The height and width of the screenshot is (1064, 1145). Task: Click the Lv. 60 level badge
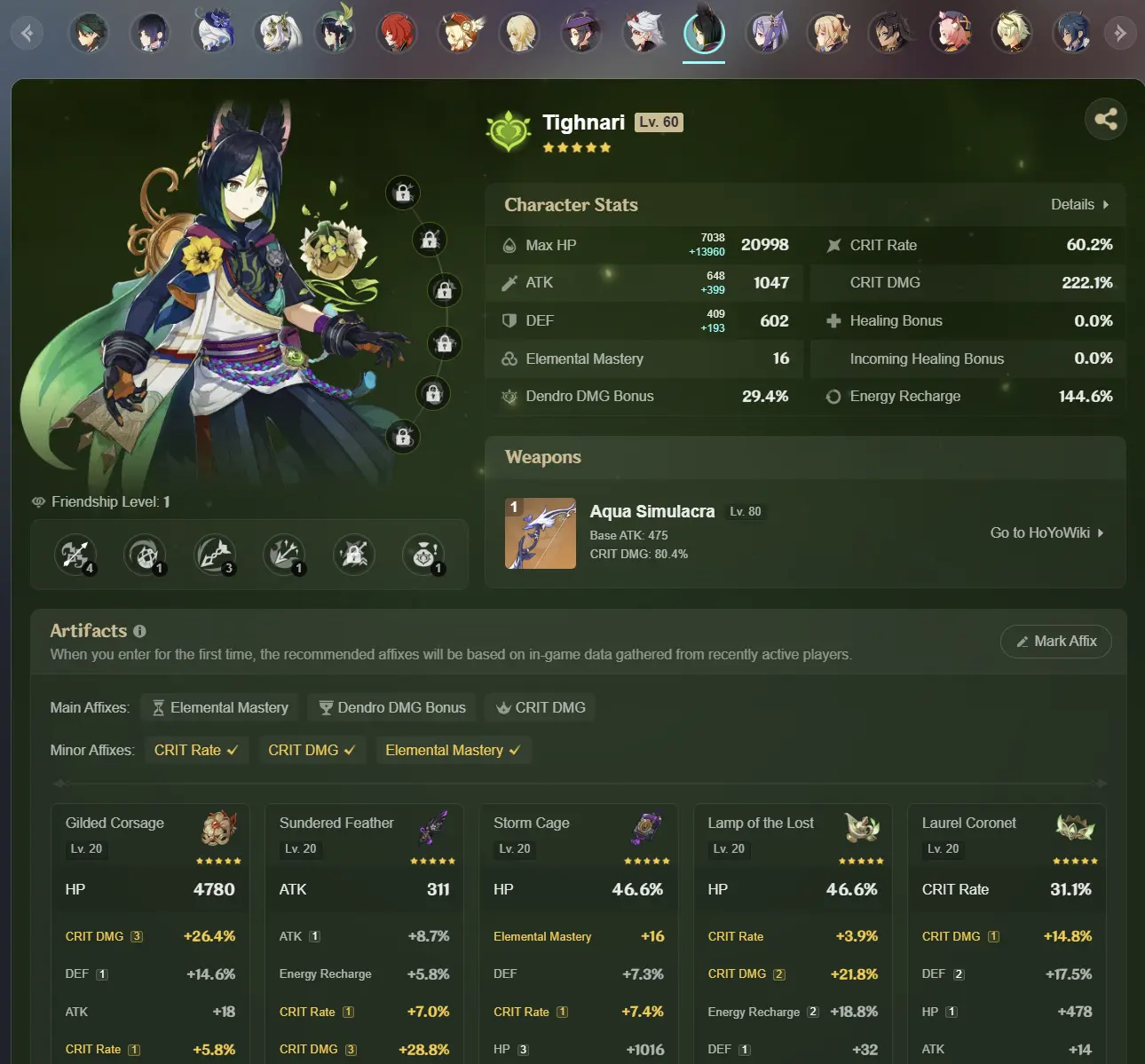click(x=659, y=122)
